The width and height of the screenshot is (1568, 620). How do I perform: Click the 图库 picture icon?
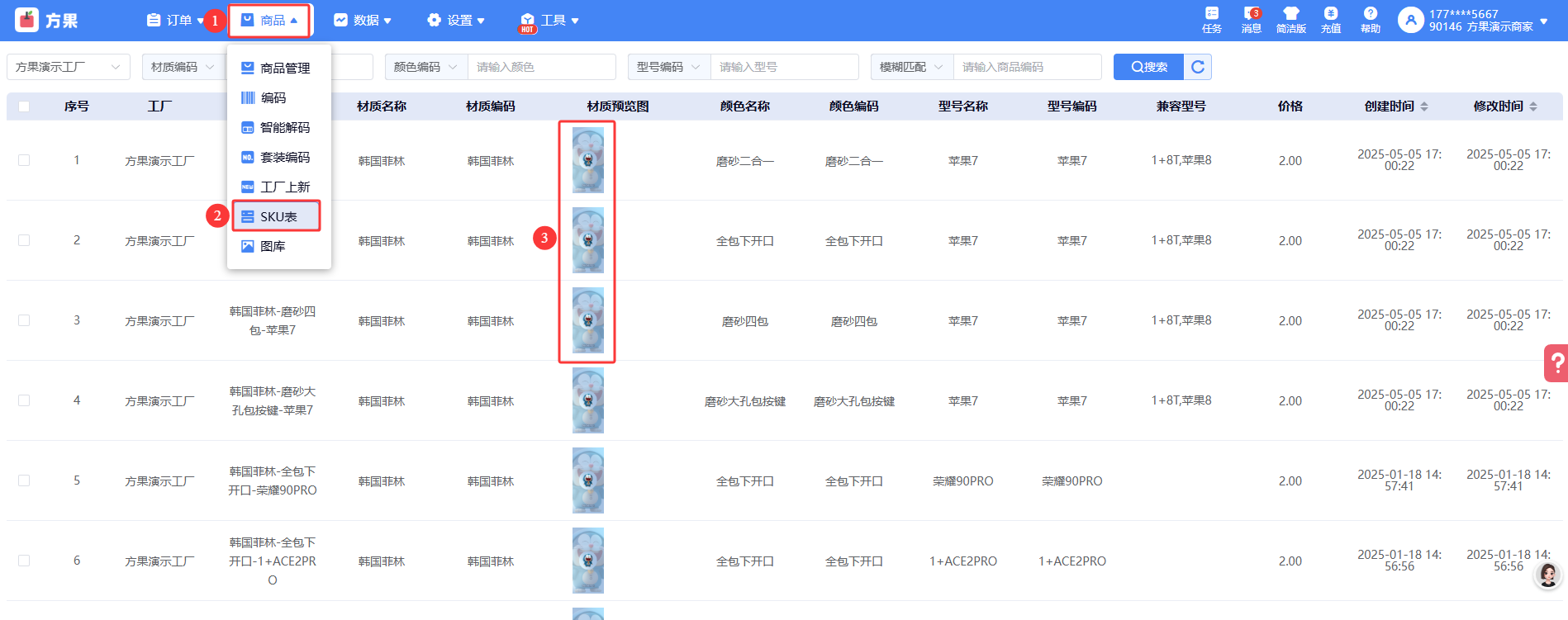[248, 246]
